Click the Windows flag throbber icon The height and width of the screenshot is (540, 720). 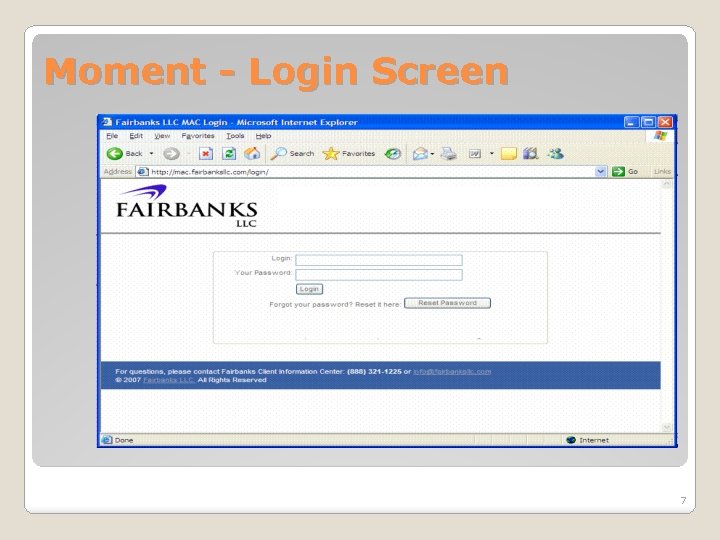(x=660, y=136)
